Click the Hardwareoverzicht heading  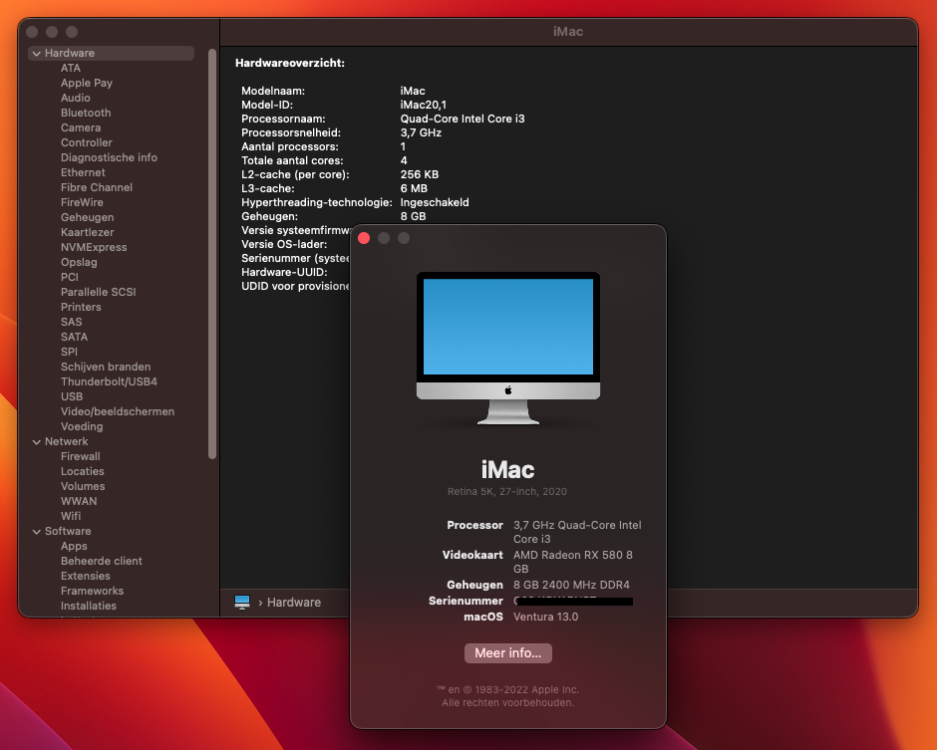[290, 63]
